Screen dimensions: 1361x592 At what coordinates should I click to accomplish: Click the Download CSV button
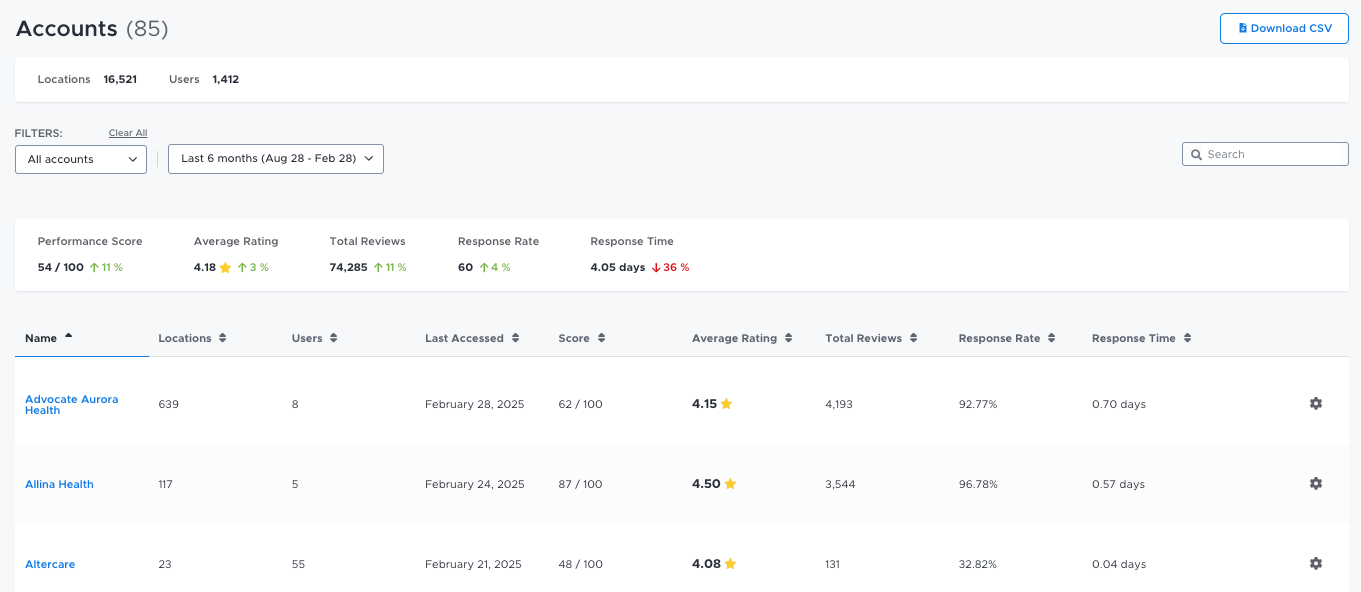tap(1284, 28)
